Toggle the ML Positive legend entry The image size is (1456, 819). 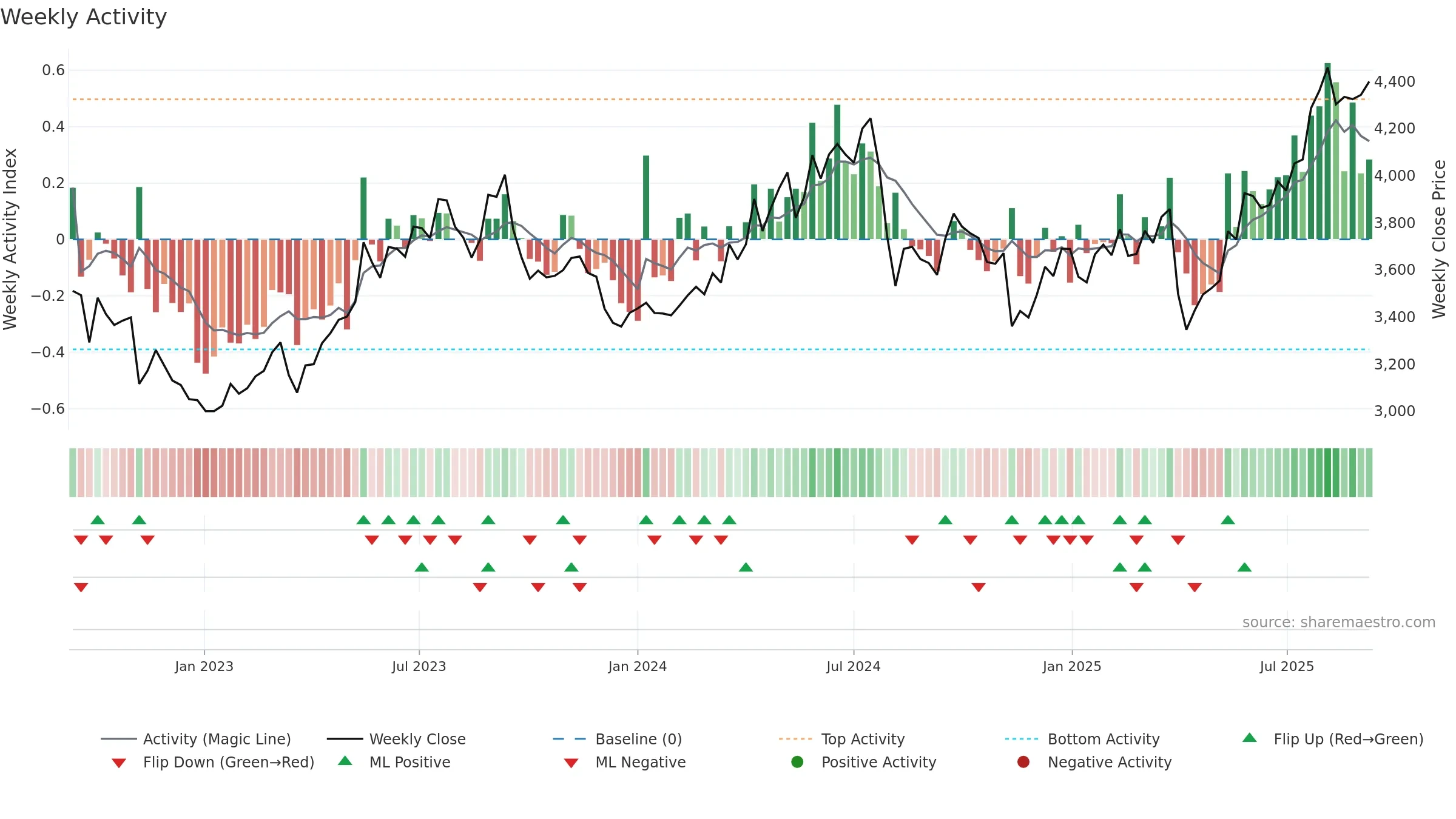[x=394, y=762]
